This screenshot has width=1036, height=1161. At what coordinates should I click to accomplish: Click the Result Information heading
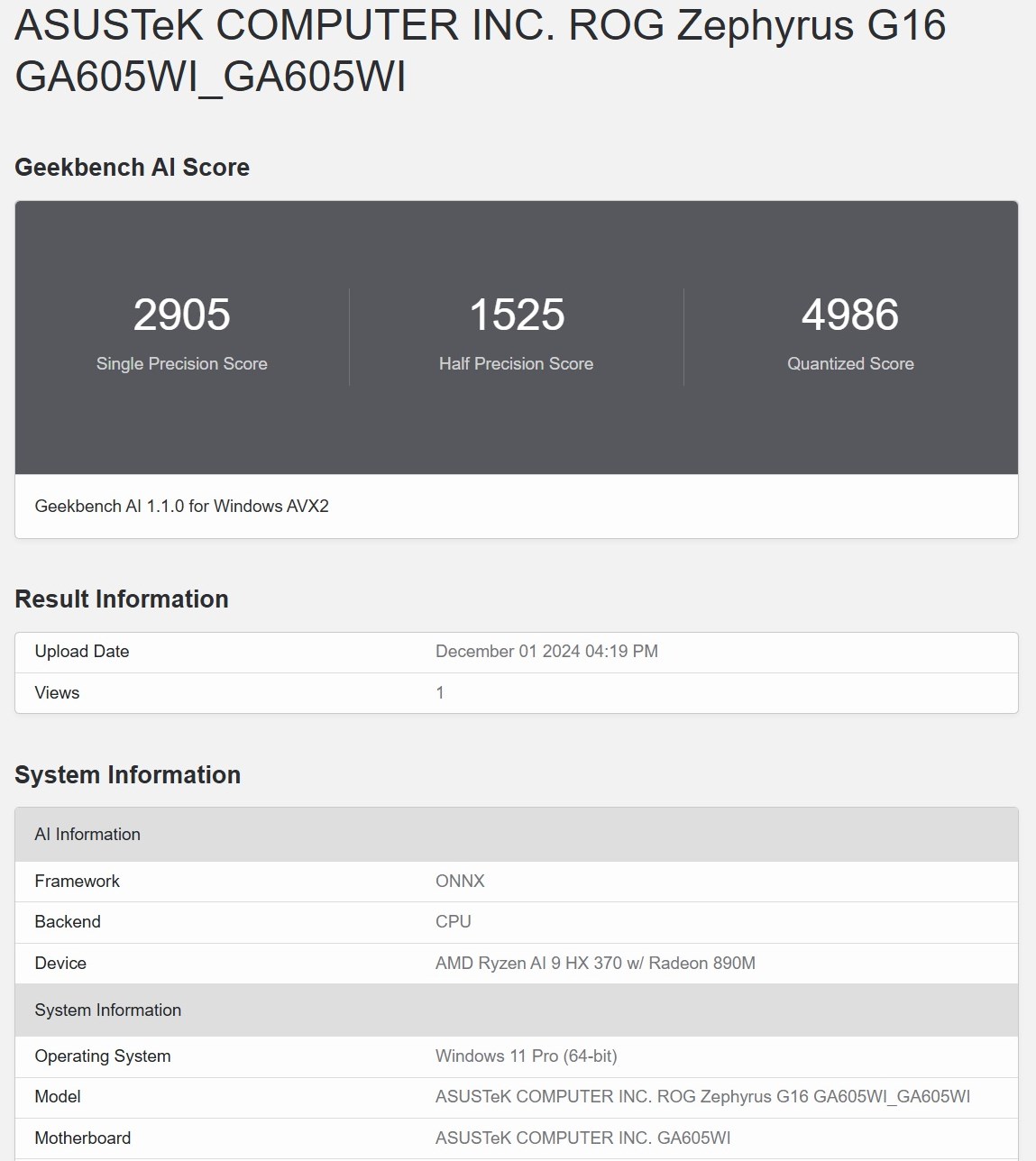point(122,599)
